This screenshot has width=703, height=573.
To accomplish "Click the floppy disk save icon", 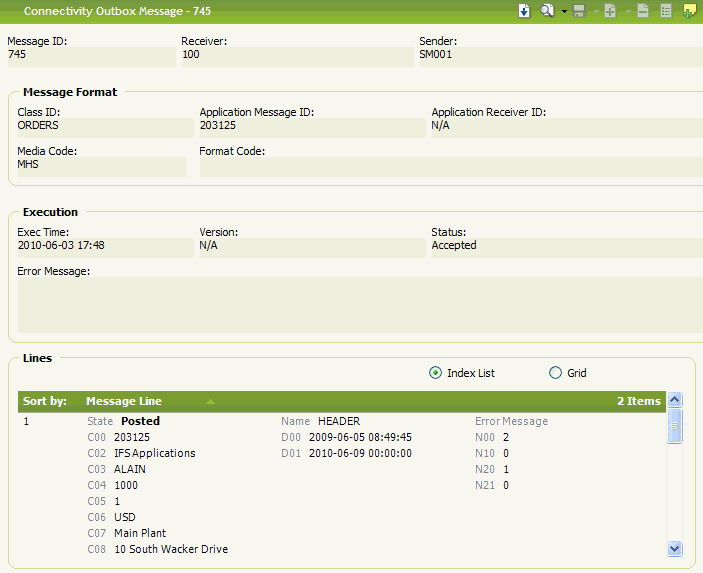I will tap(579, 11).
